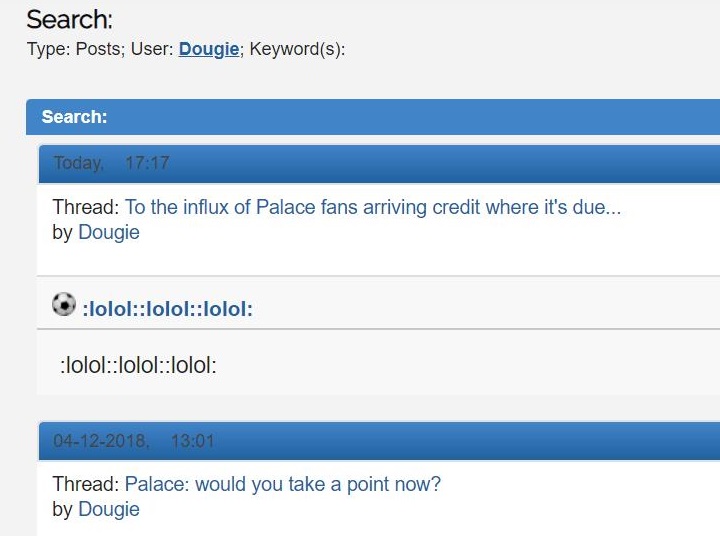Open thread 'Palace: would you take a point now?'
Image resolution: width=720 pixels, height=536 pixels.
coord(283,484)
